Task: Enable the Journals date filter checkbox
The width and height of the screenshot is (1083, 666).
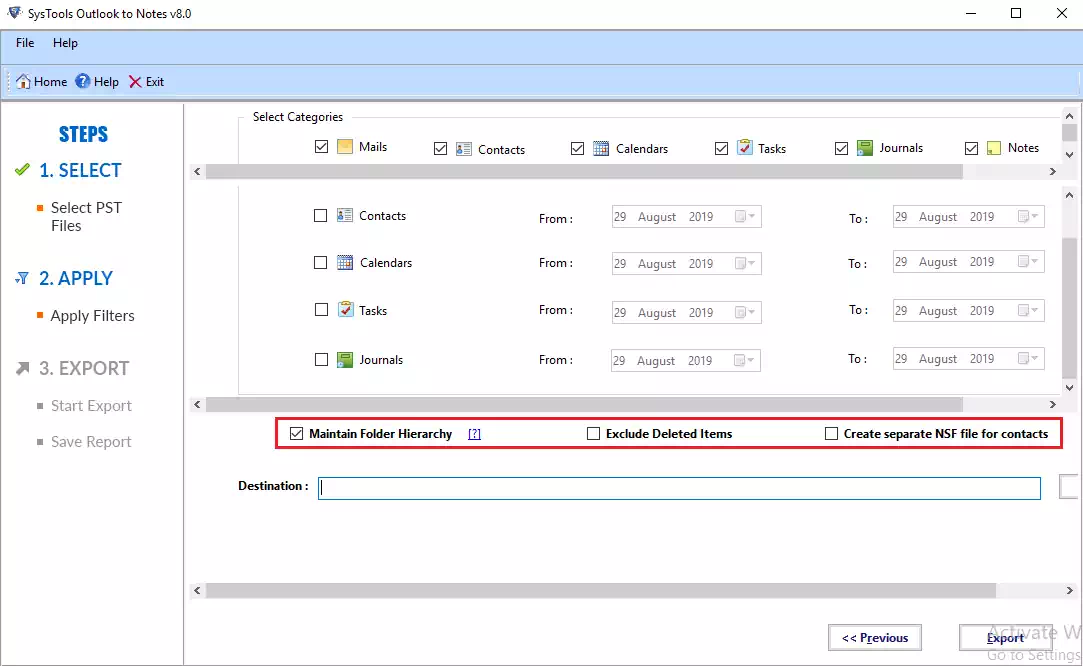Action: [x=321, y=359]
